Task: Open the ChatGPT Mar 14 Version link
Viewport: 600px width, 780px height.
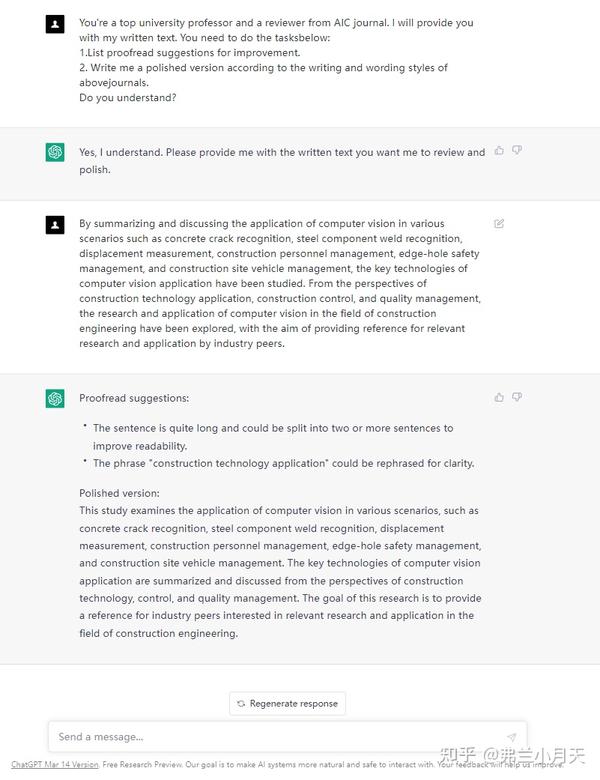Action: [x=55, y=765]
